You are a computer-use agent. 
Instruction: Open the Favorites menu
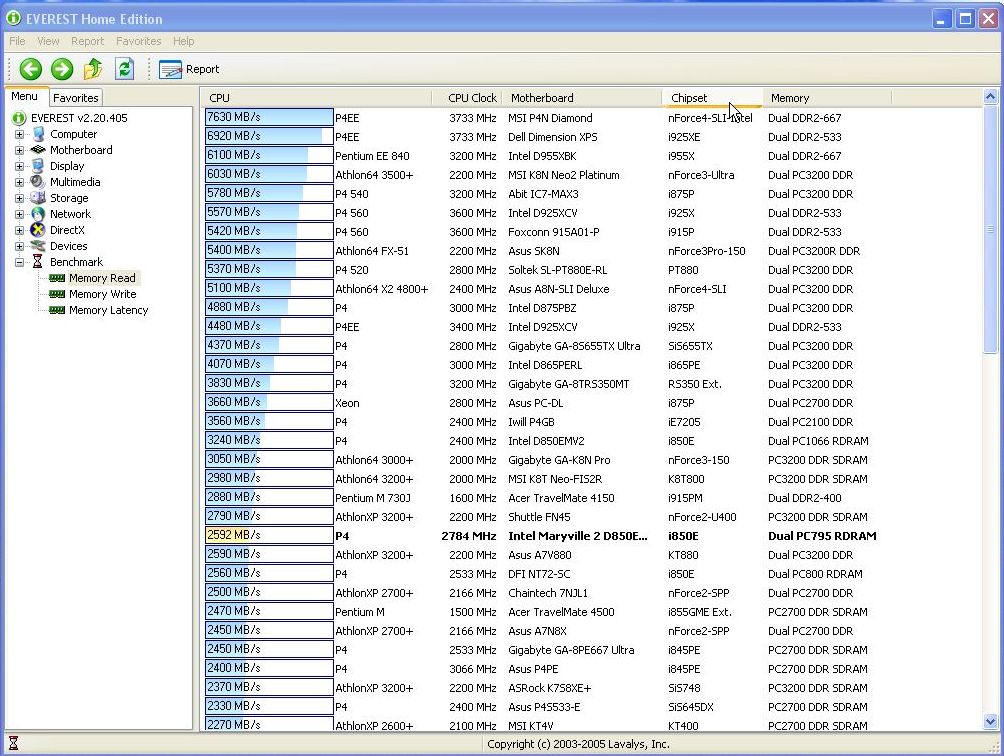138,41
